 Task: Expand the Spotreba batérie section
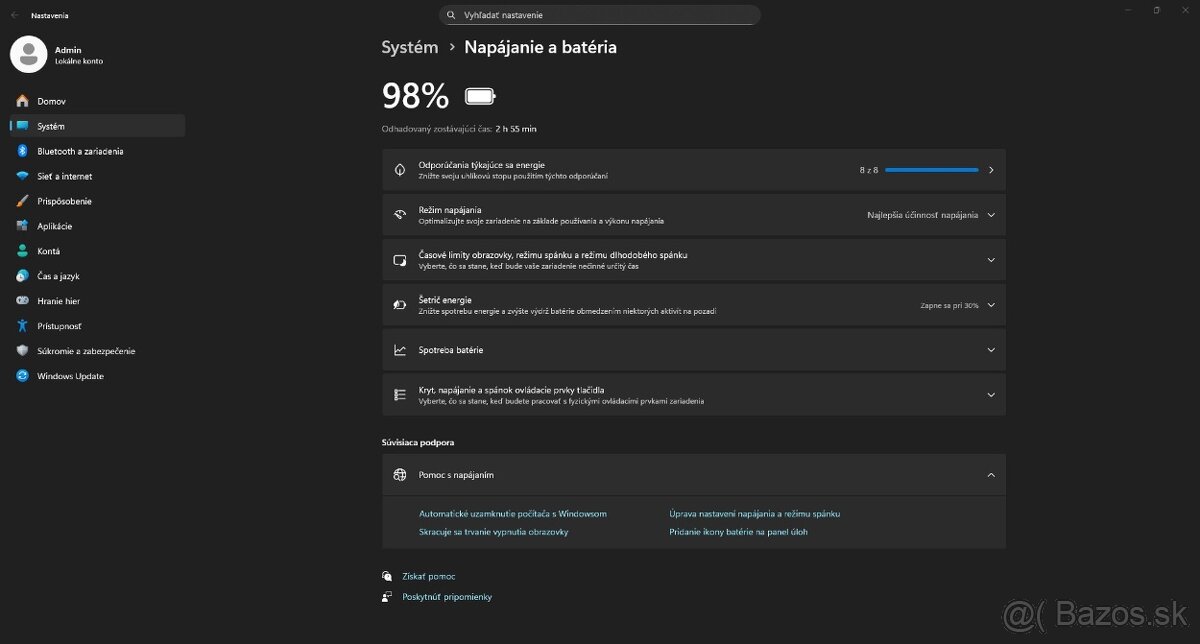tap(990, 350)
